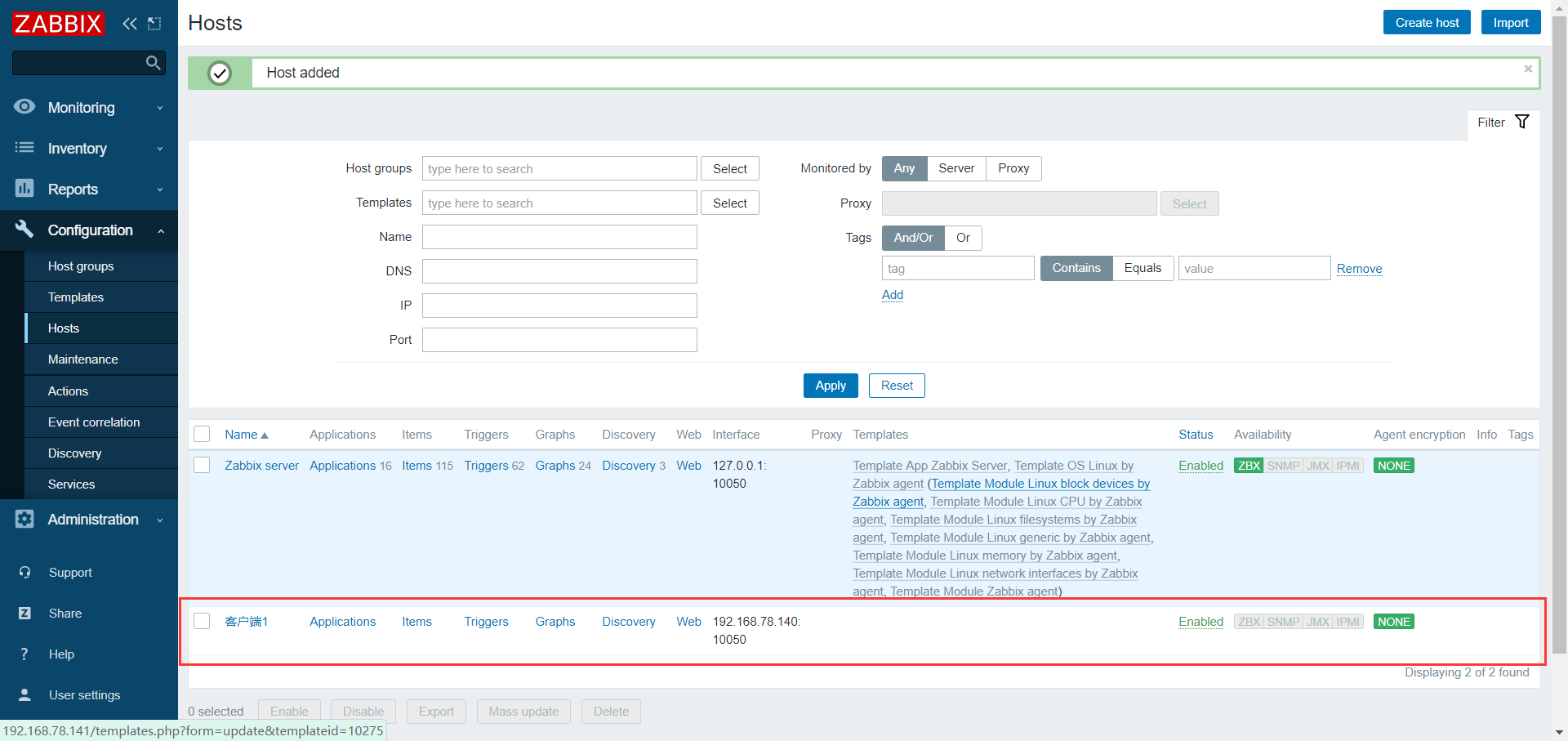Click the Configuration wrench icon
This screenshot has height=741, width=1568.
pyautogui.click(x=24, y=230)
